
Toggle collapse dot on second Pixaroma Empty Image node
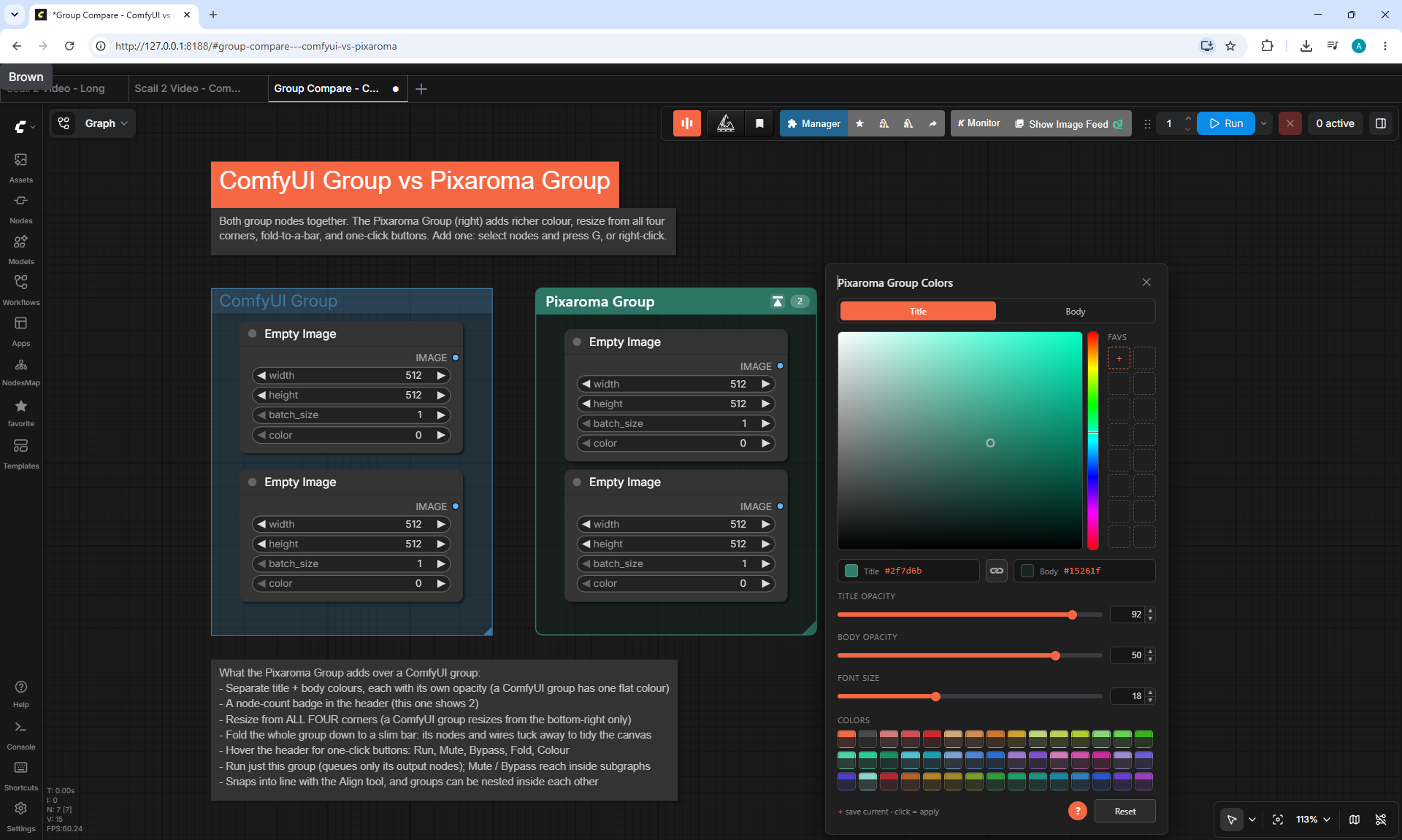(x=577, y=482)
